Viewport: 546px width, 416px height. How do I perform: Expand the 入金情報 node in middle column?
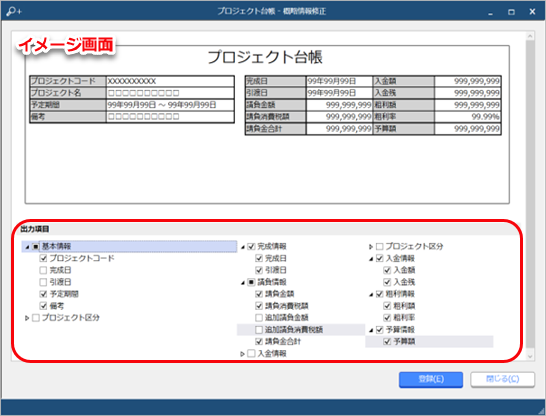coord(243,354)
